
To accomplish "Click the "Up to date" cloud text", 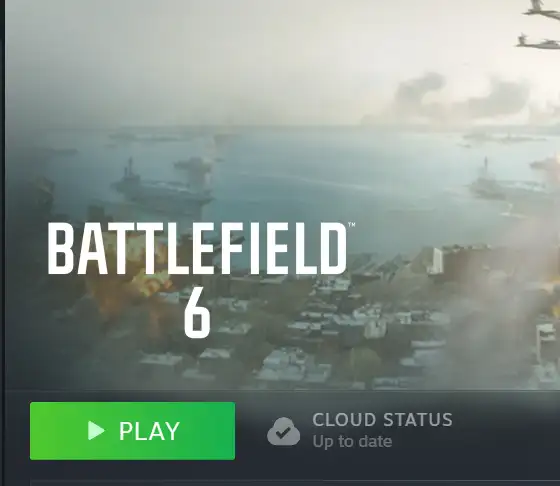I will [x=352, y=441].
